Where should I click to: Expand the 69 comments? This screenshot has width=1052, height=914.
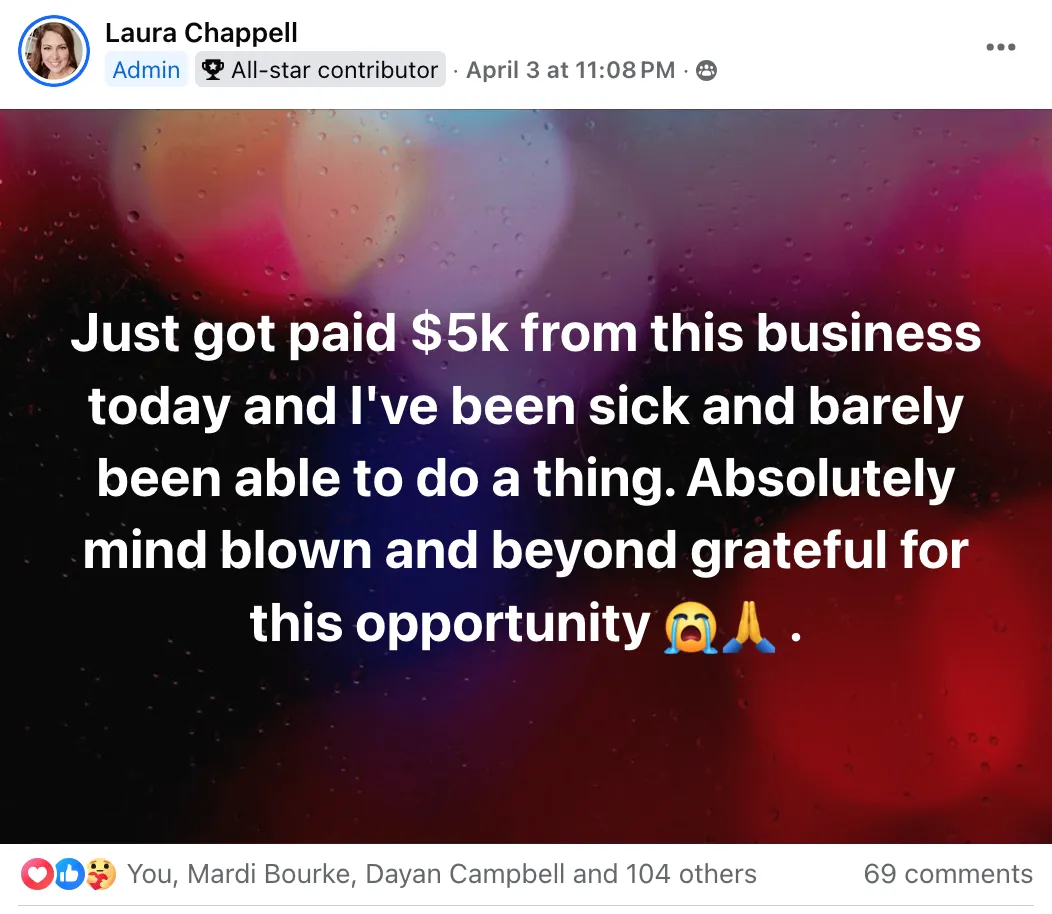pyautogui.click(x=948, y=874)
